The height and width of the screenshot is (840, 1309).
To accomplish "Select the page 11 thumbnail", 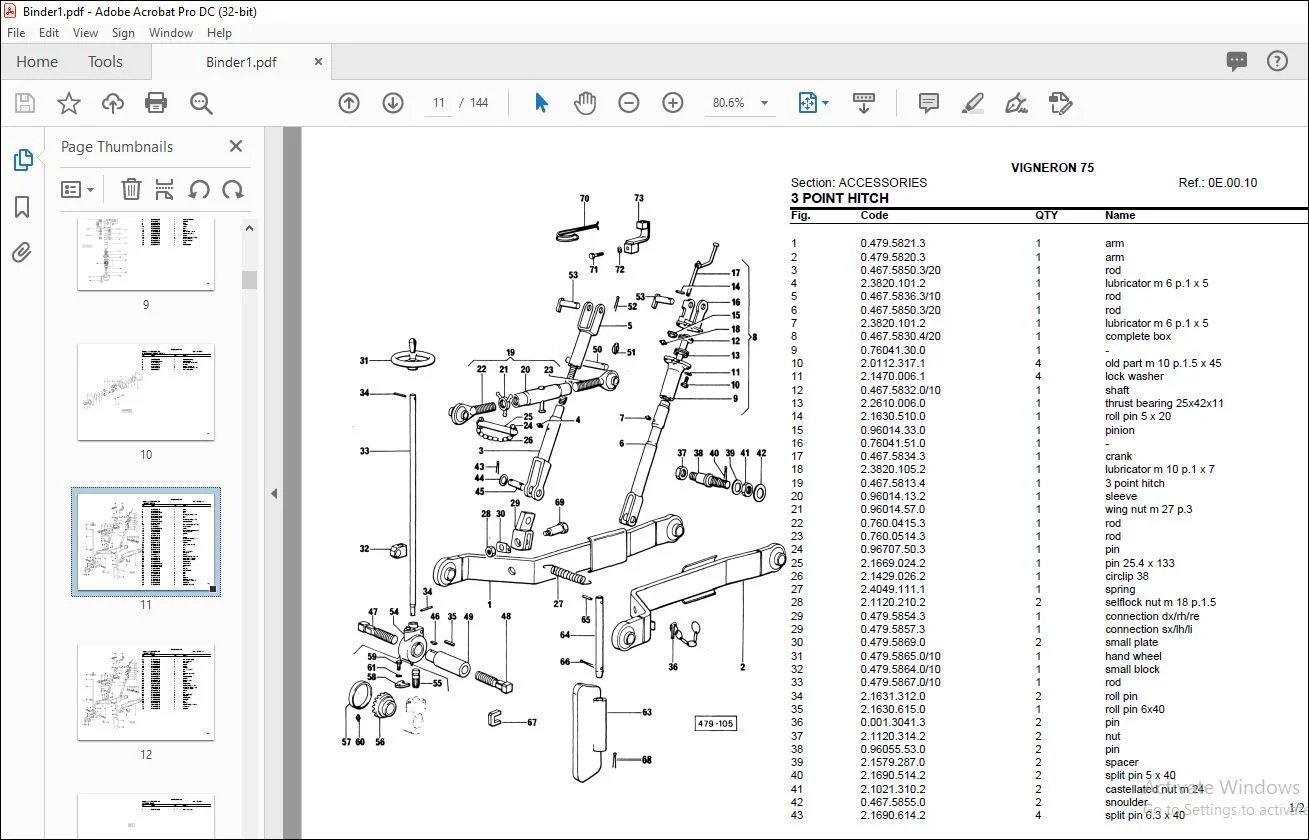I will pos(146,542).
